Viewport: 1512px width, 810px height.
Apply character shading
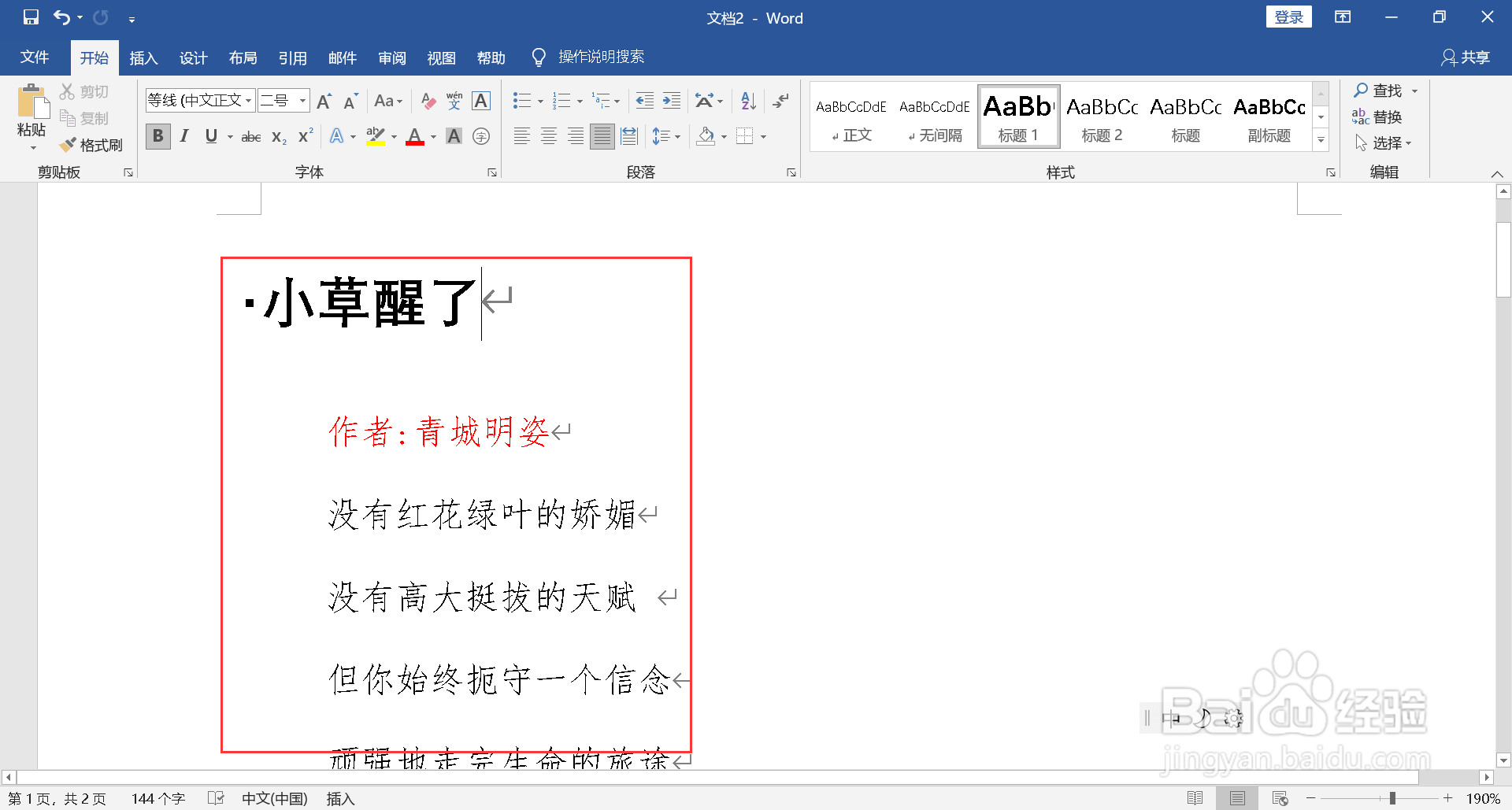pos(454,136)
